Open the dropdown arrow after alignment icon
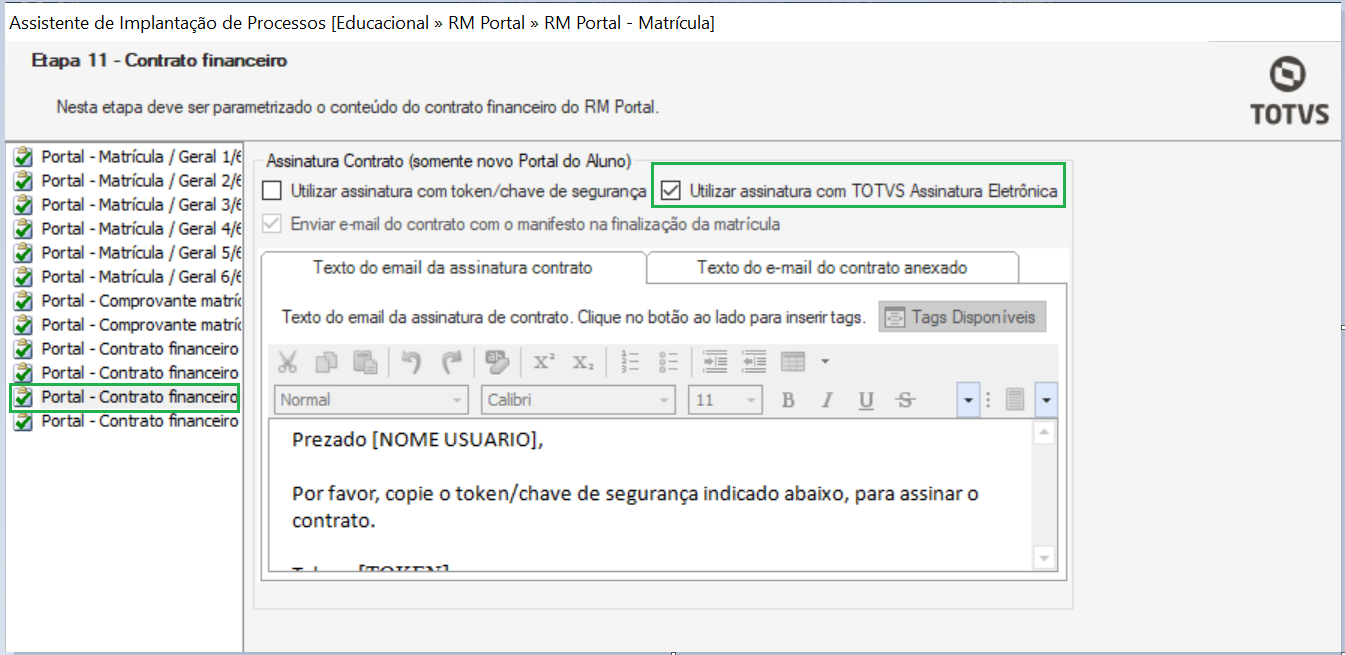 [1046, 400]
